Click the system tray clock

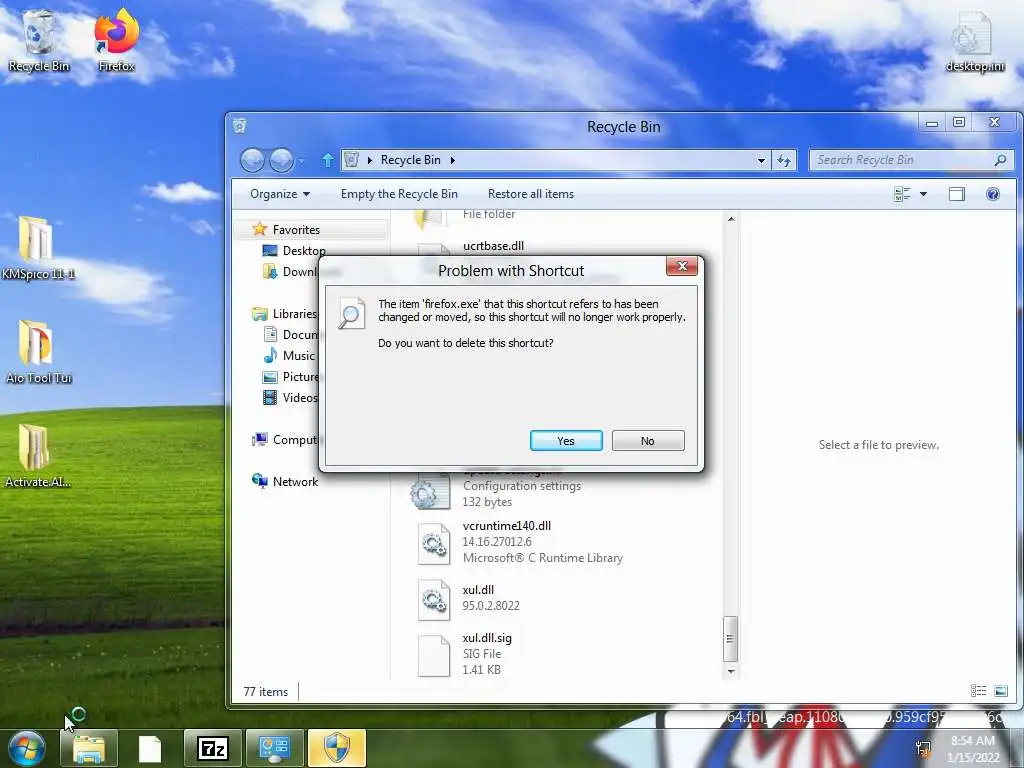coord(973,749)
